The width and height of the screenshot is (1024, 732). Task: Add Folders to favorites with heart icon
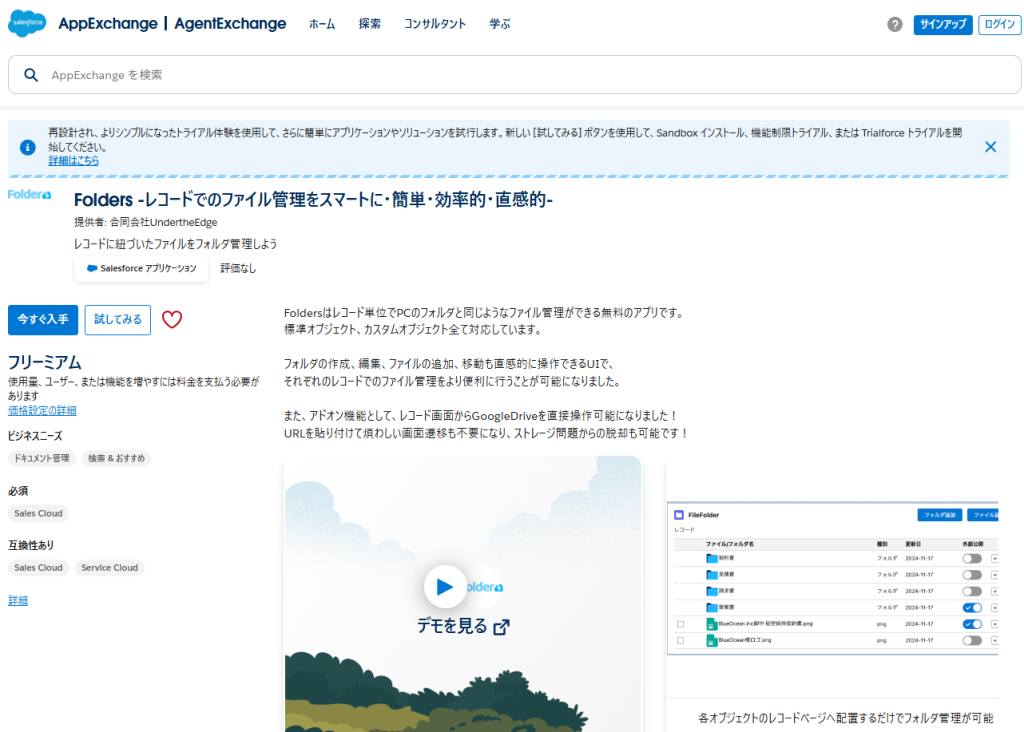[172, 319]
